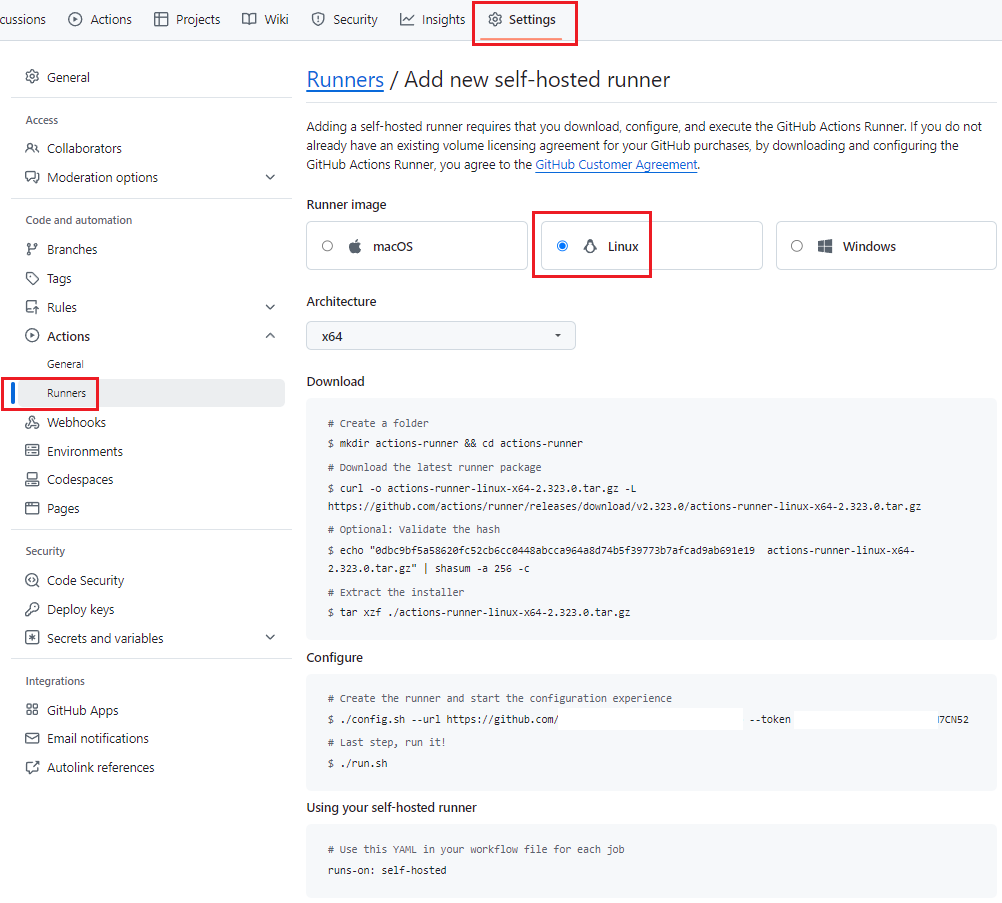The image size is (1002, 903).
Task: Click the Linux penguin icon
Action: [590, 246]
